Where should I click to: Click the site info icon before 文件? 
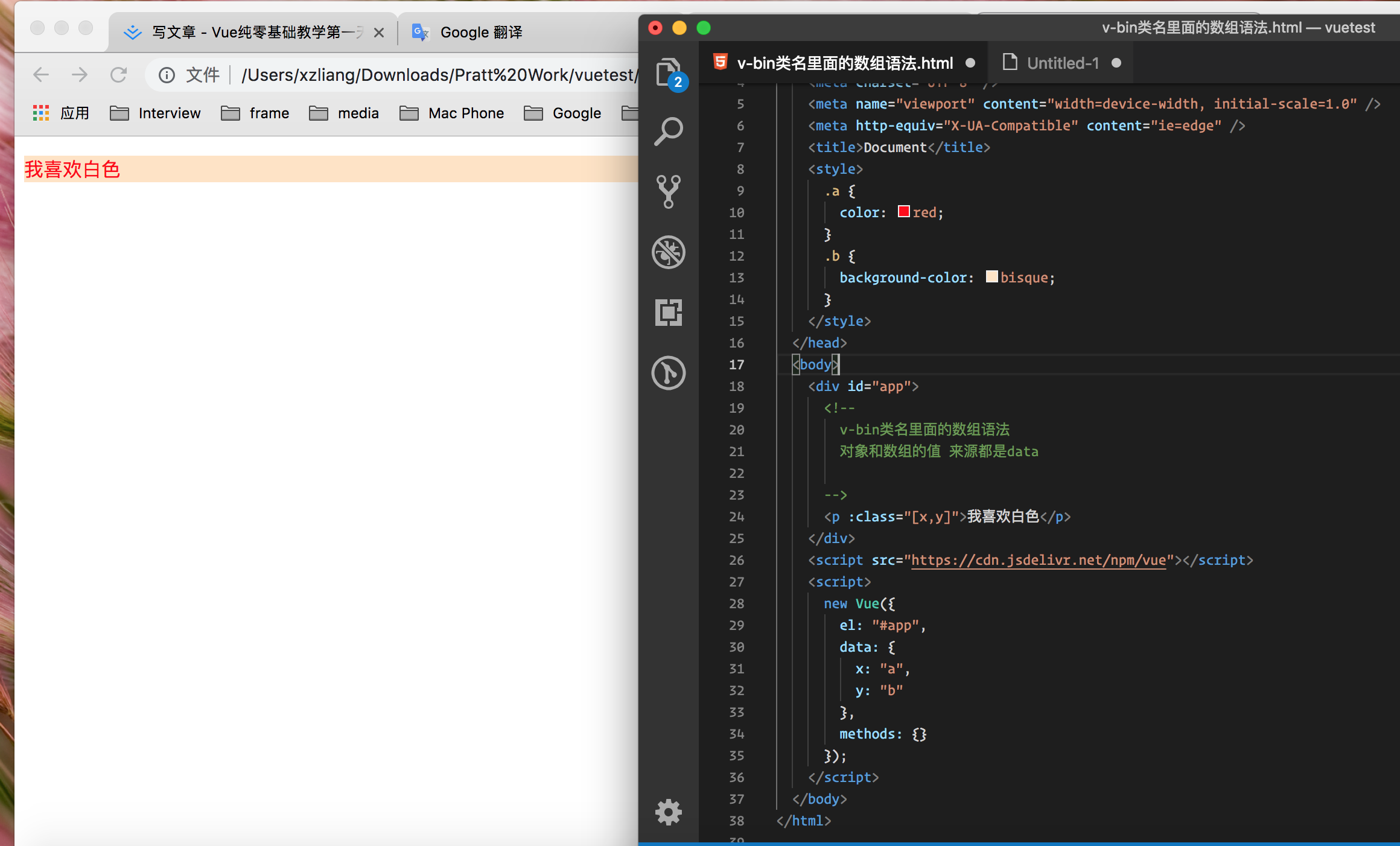[167, 75]
